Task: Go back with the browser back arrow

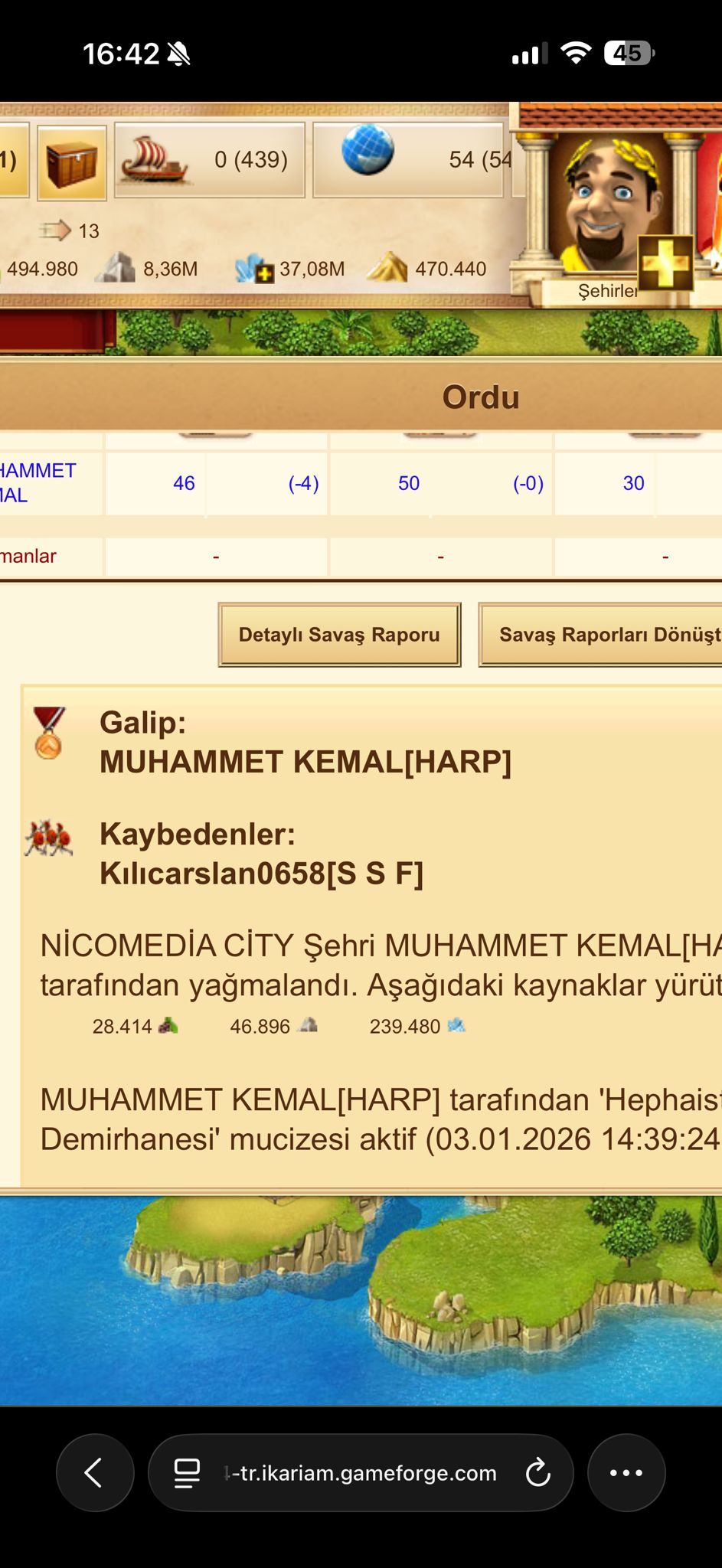Action: (94, 1472)
